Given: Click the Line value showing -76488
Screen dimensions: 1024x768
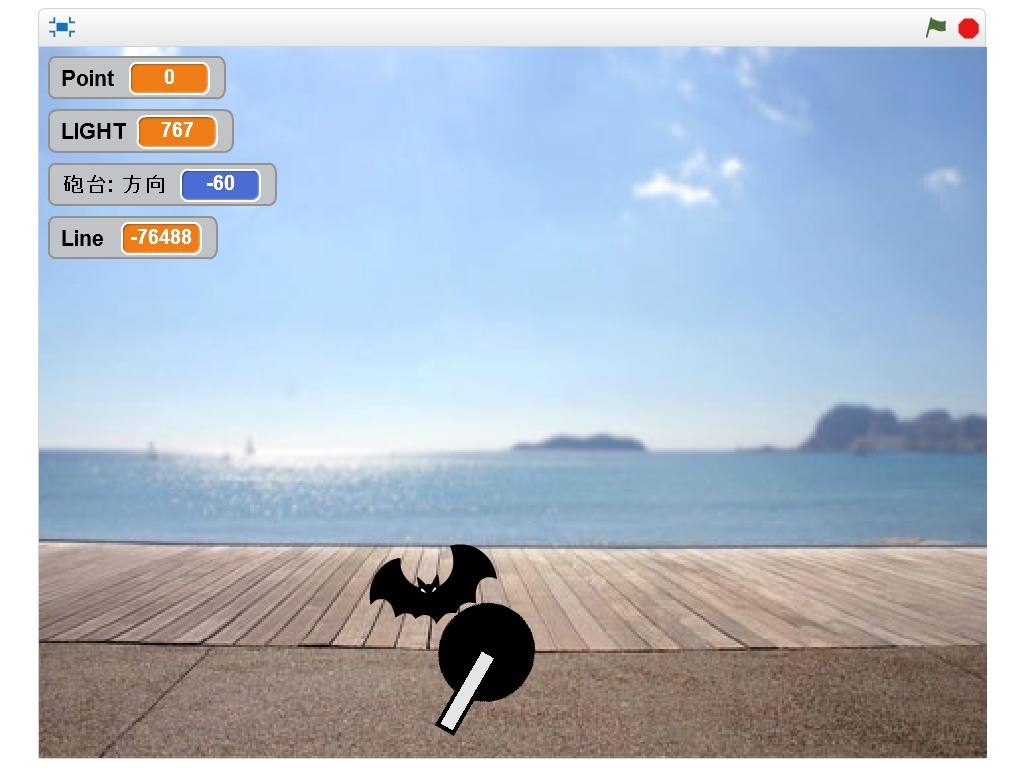Looking at the screenshot, I should (161, 238).
